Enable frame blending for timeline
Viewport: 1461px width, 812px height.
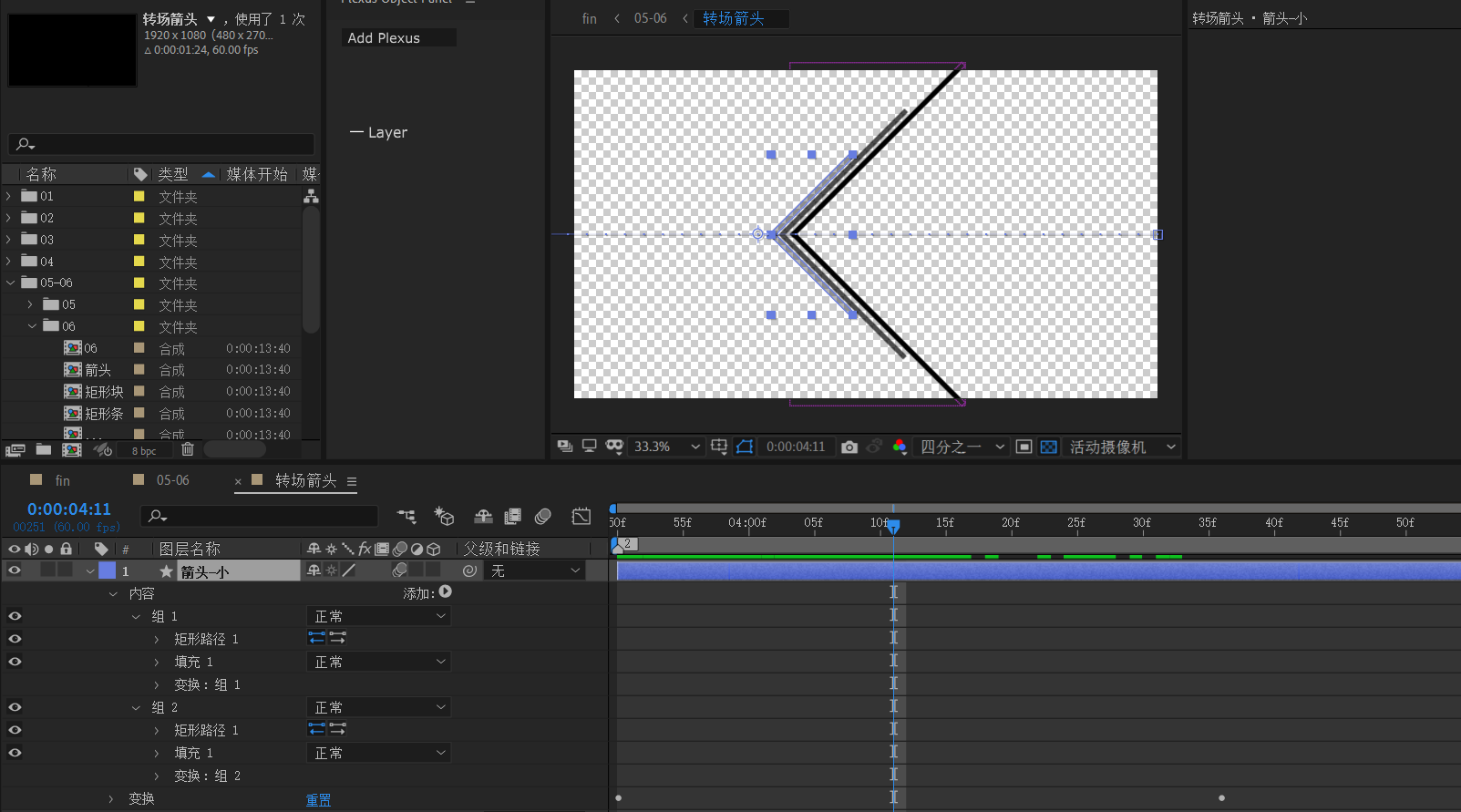[512, 517]
